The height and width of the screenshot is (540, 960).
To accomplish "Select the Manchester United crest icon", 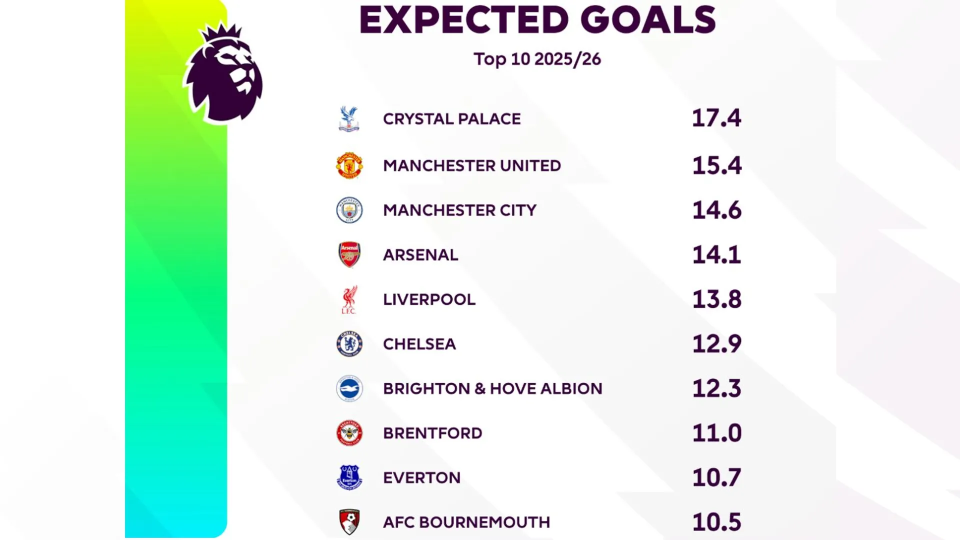I will [349, 165].
